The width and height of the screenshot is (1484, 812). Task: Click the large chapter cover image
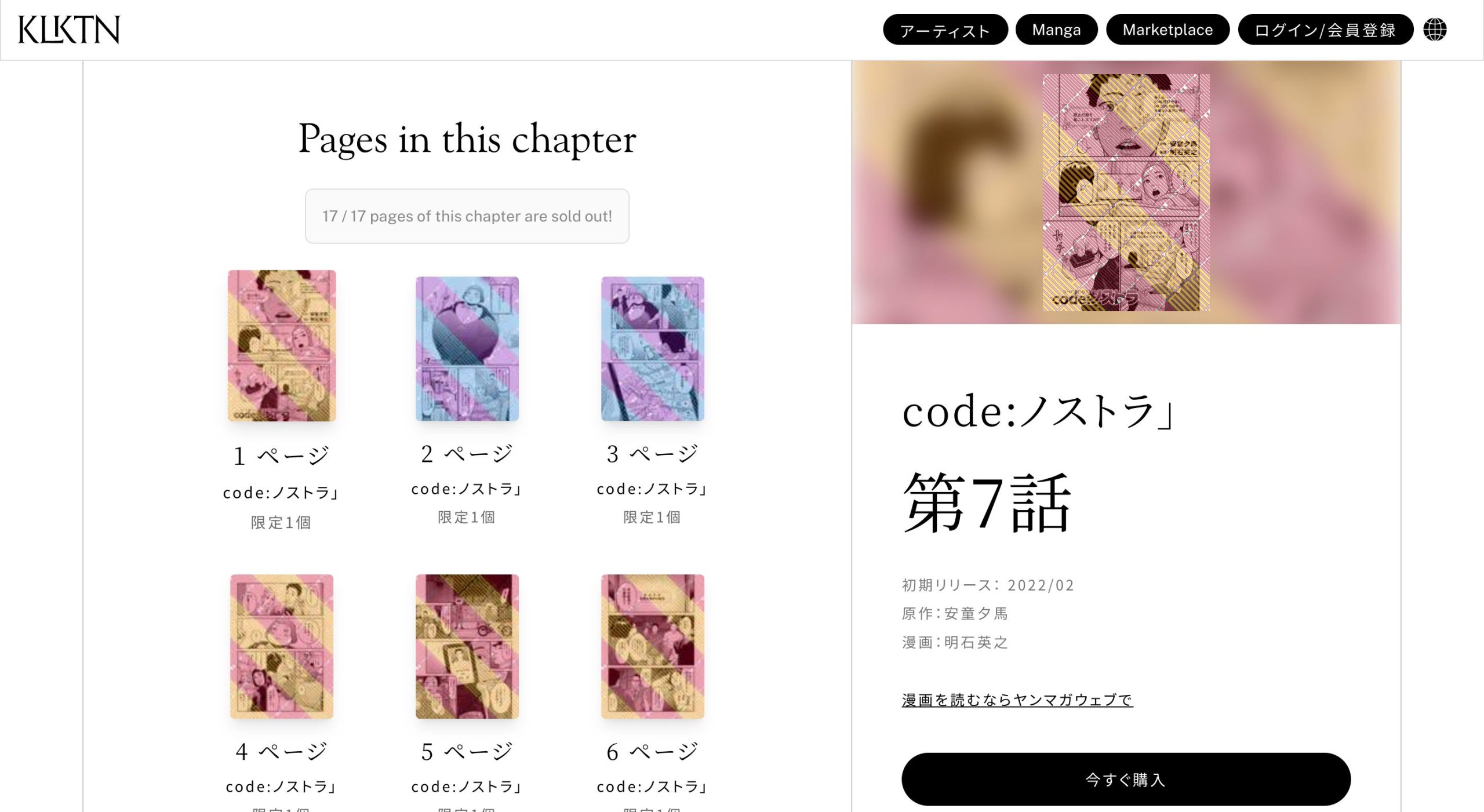(1126, 192)
